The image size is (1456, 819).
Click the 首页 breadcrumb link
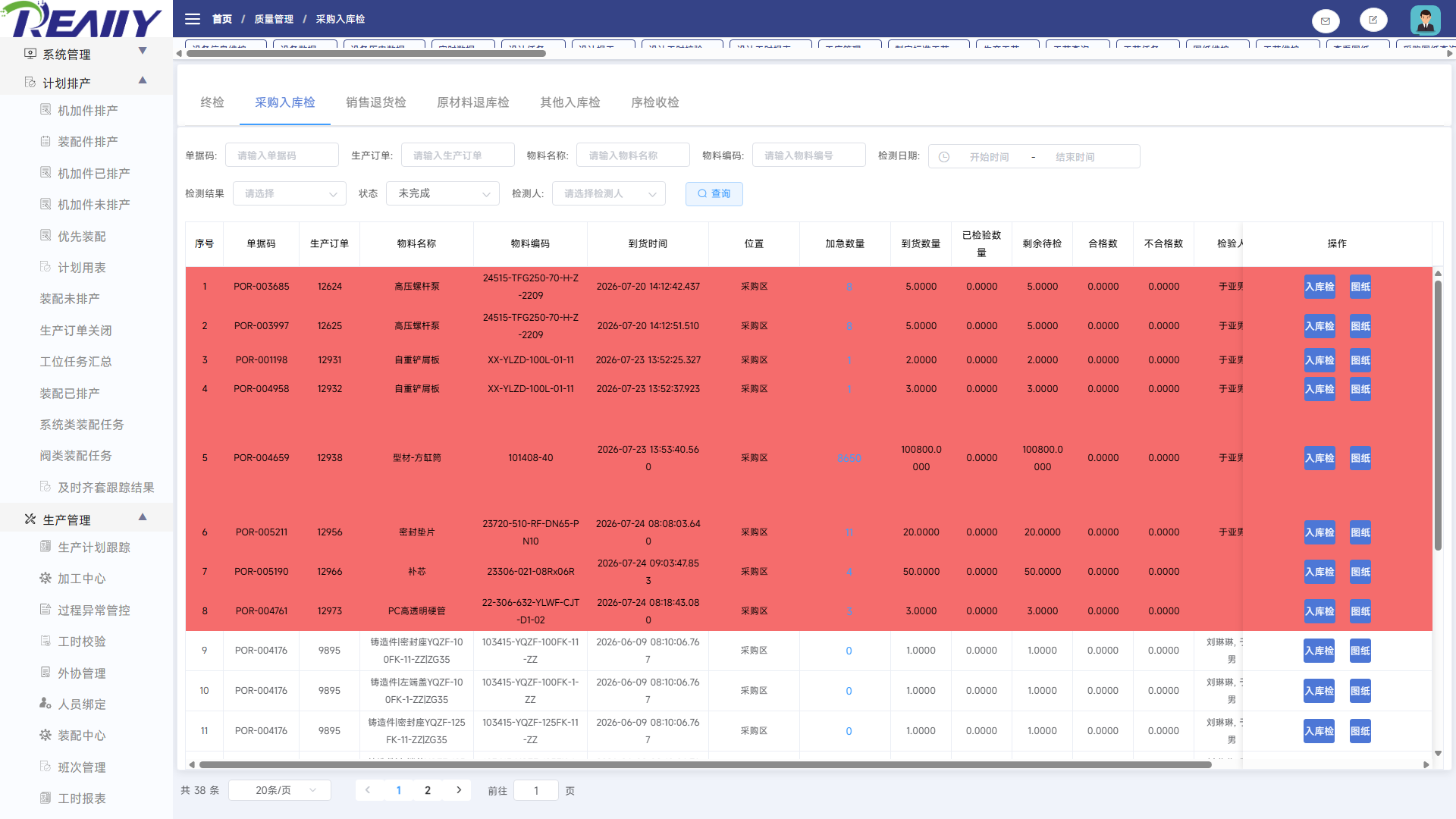tap(222, 19)
